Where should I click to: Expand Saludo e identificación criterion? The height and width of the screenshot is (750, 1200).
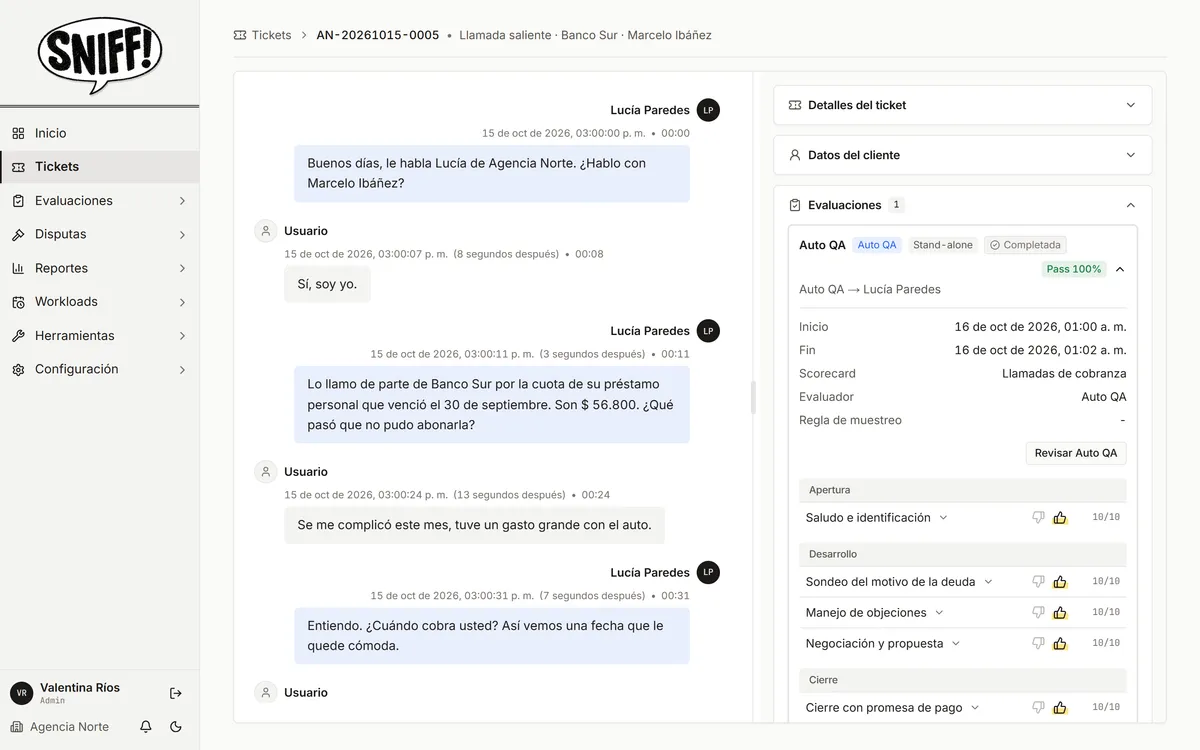[x=943, y=518]
